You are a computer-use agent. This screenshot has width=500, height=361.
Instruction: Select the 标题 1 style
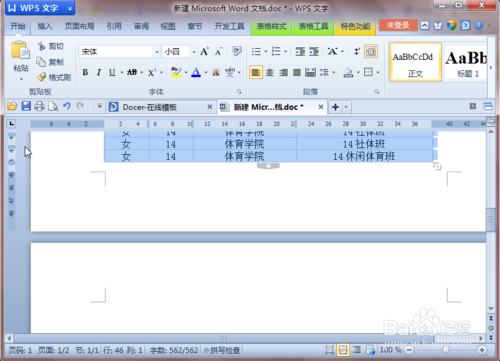(467, 62)
